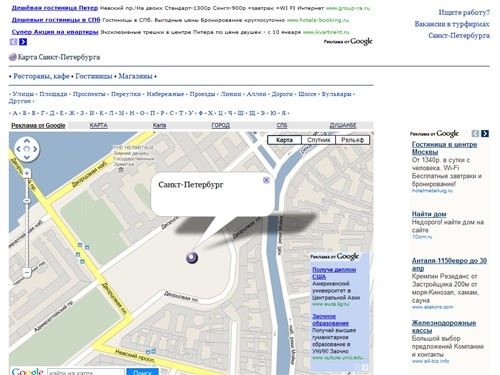Image resolution: width=500 pixels, height=375 pixels.
Task: Click СПБ ad link in gray bar
Action: [282, 125]
